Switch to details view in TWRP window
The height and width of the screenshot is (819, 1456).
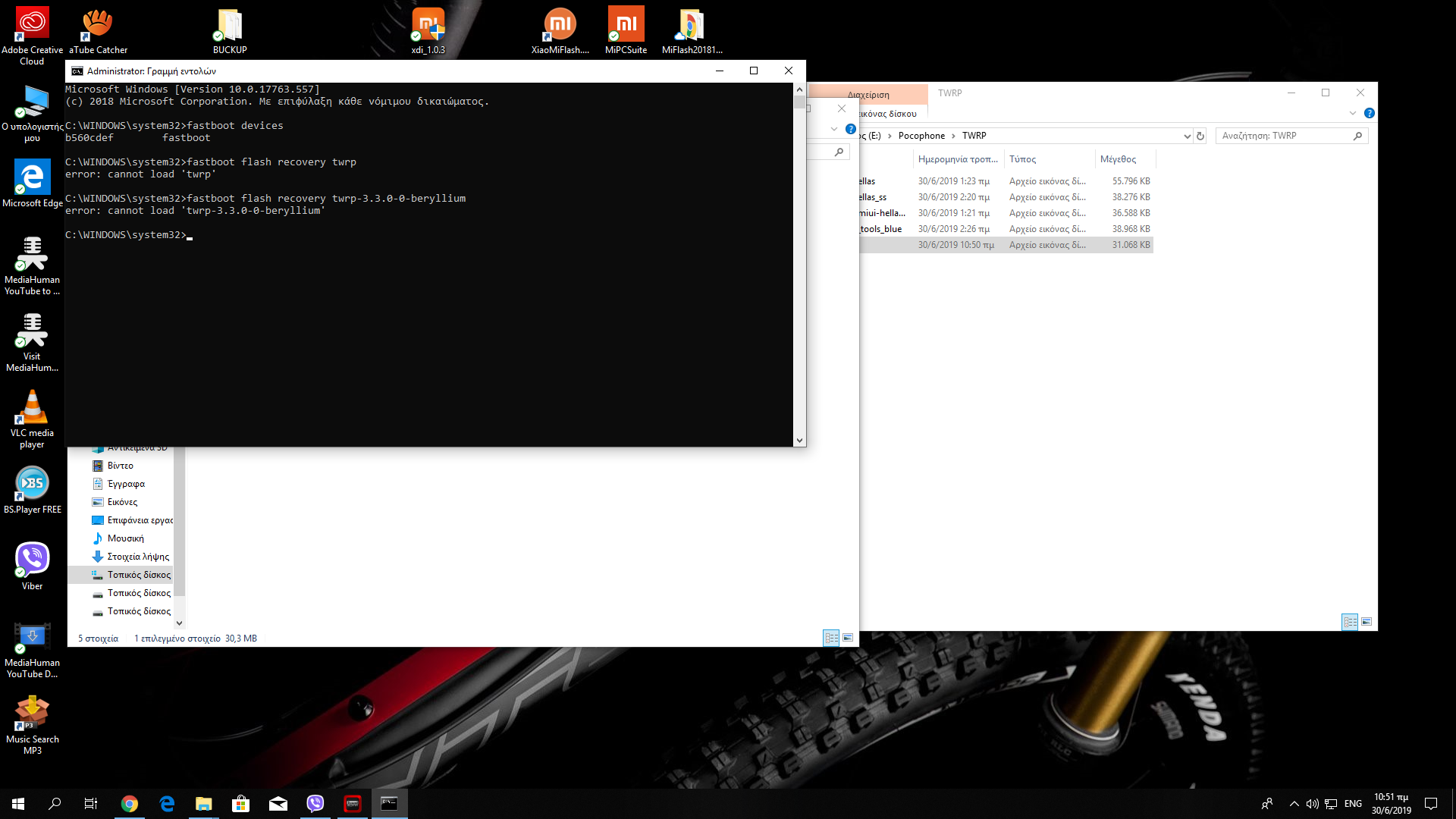[x=1350, y=622]
